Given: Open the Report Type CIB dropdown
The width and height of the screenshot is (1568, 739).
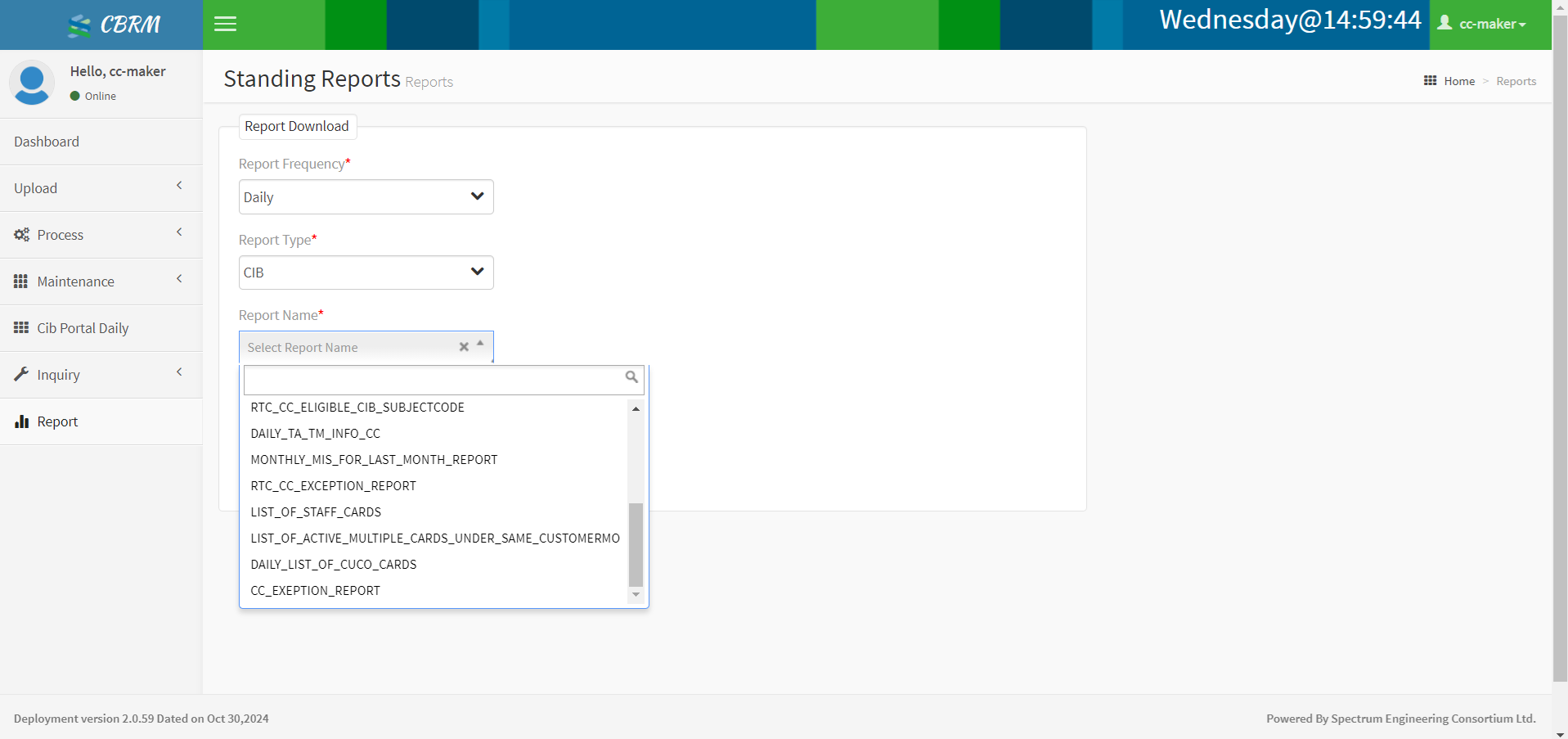Looking at the screenshot, I should tap(366, 273).
